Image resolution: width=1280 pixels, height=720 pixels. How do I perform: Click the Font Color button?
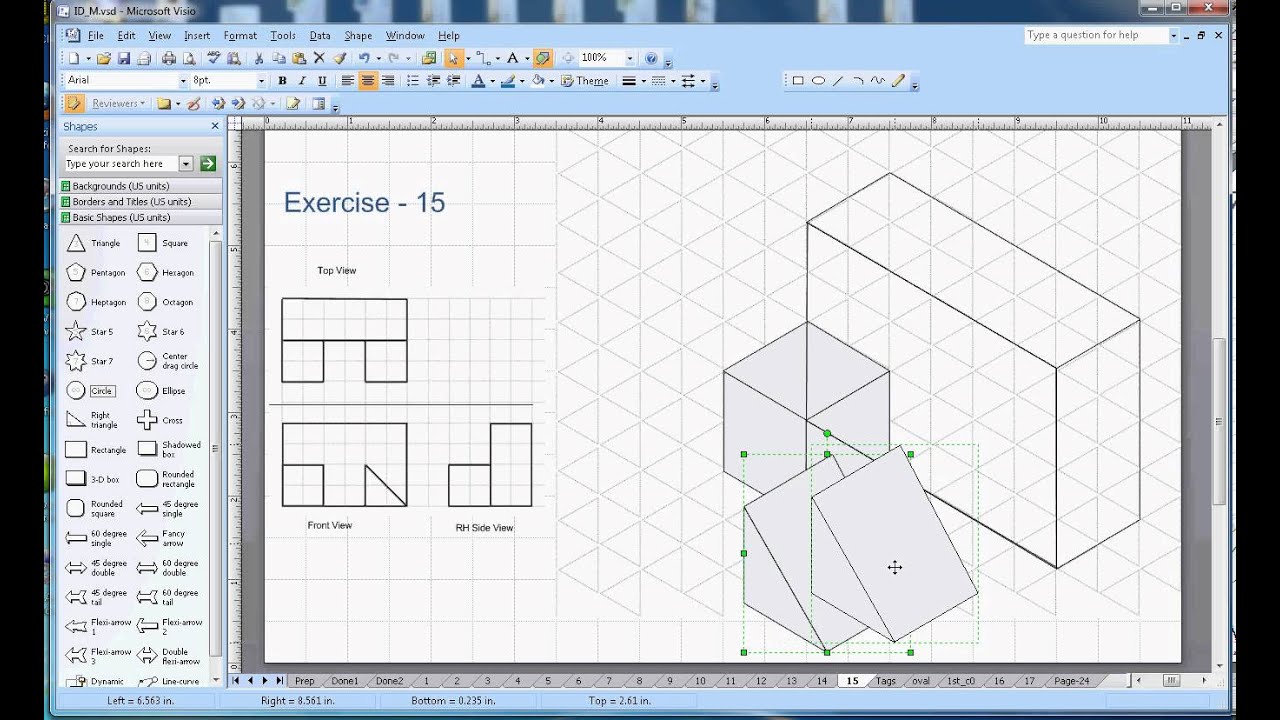(x=478, y=81)
